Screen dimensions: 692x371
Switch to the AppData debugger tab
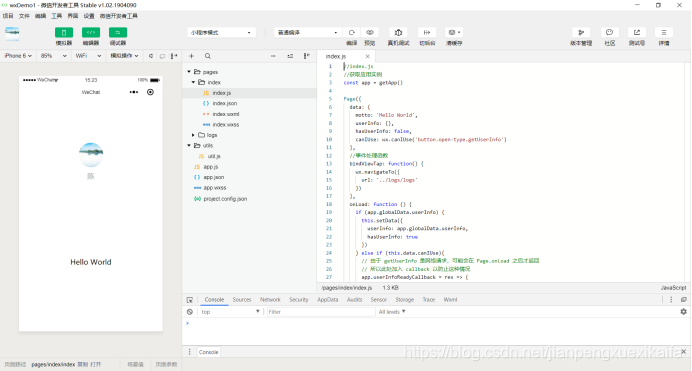(327, 300)
